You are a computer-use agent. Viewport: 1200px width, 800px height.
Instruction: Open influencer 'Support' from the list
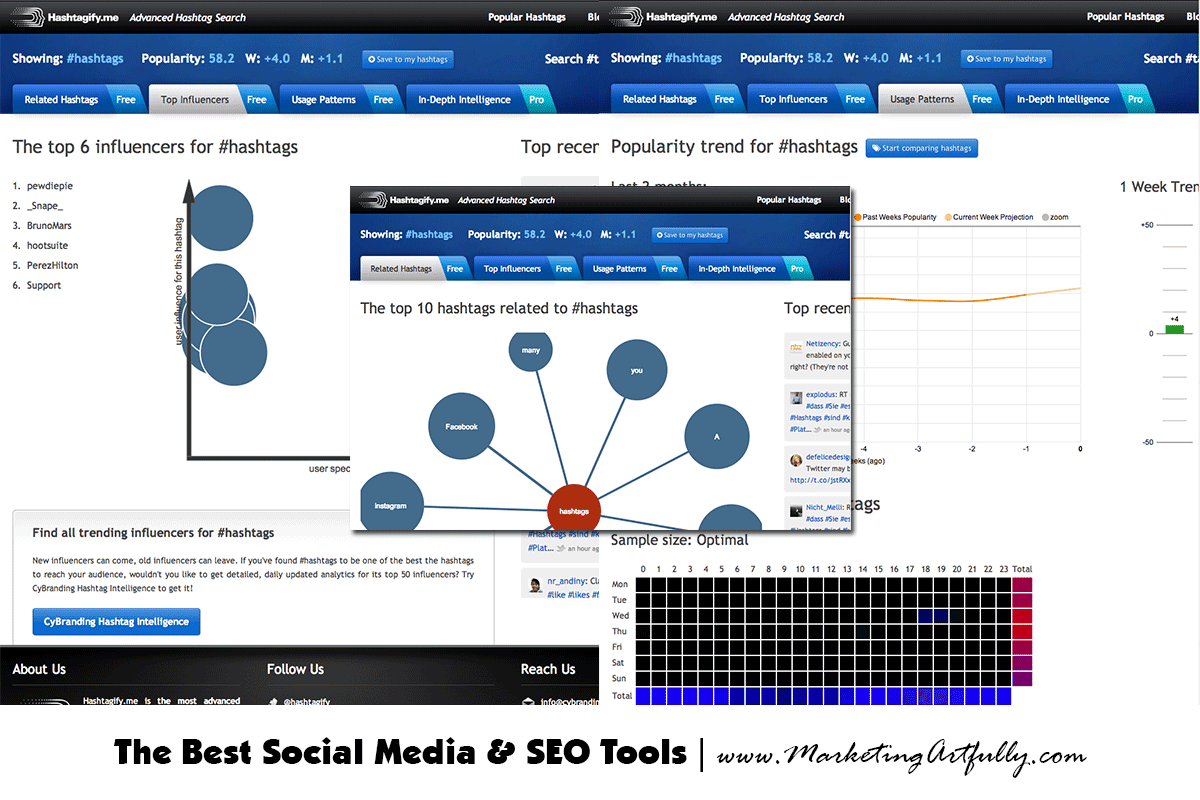pyautogui.click(x=44, y=286)
